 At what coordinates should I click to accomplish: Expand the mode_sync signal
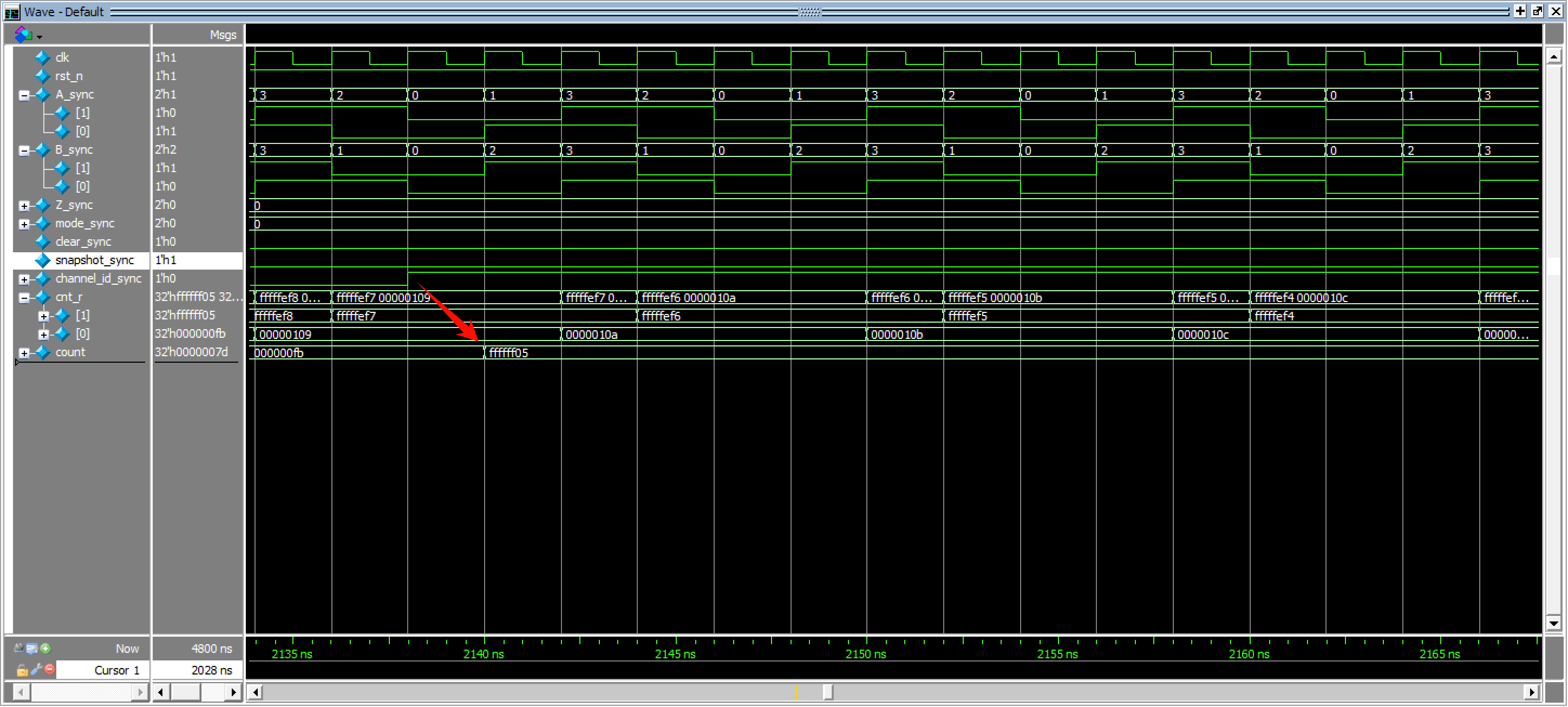[24, 225]
